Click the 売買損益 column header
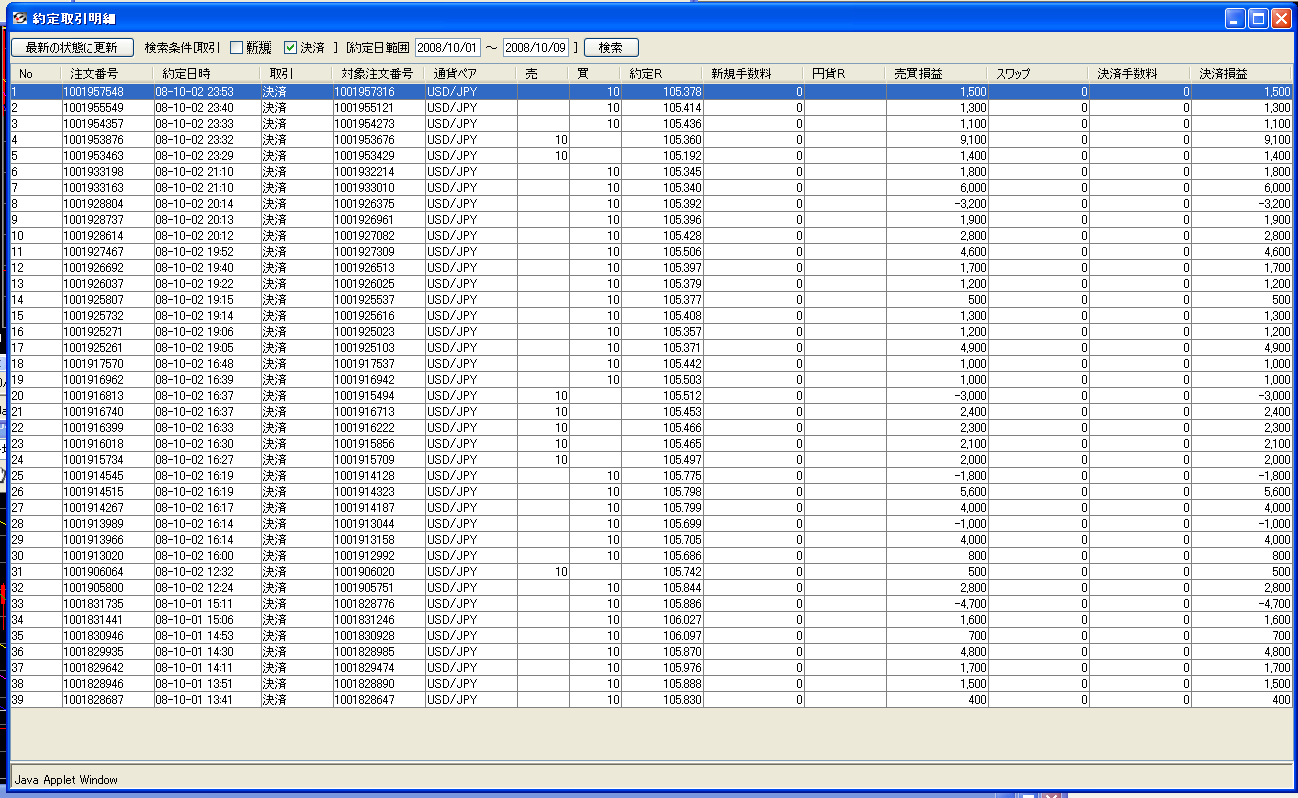 click(x=938, y=74)
